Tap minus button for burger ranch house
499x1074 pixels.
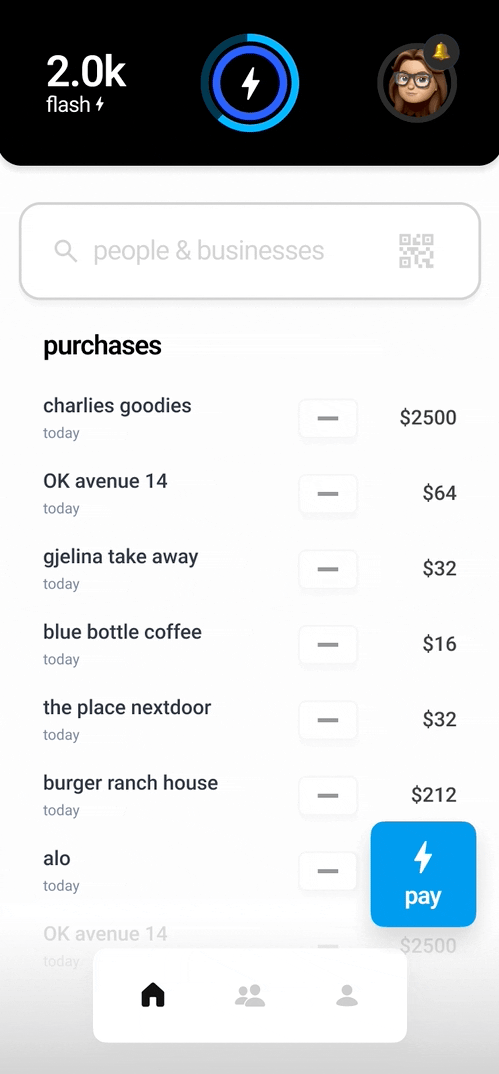pyautogui.click(x=328, y=795)
